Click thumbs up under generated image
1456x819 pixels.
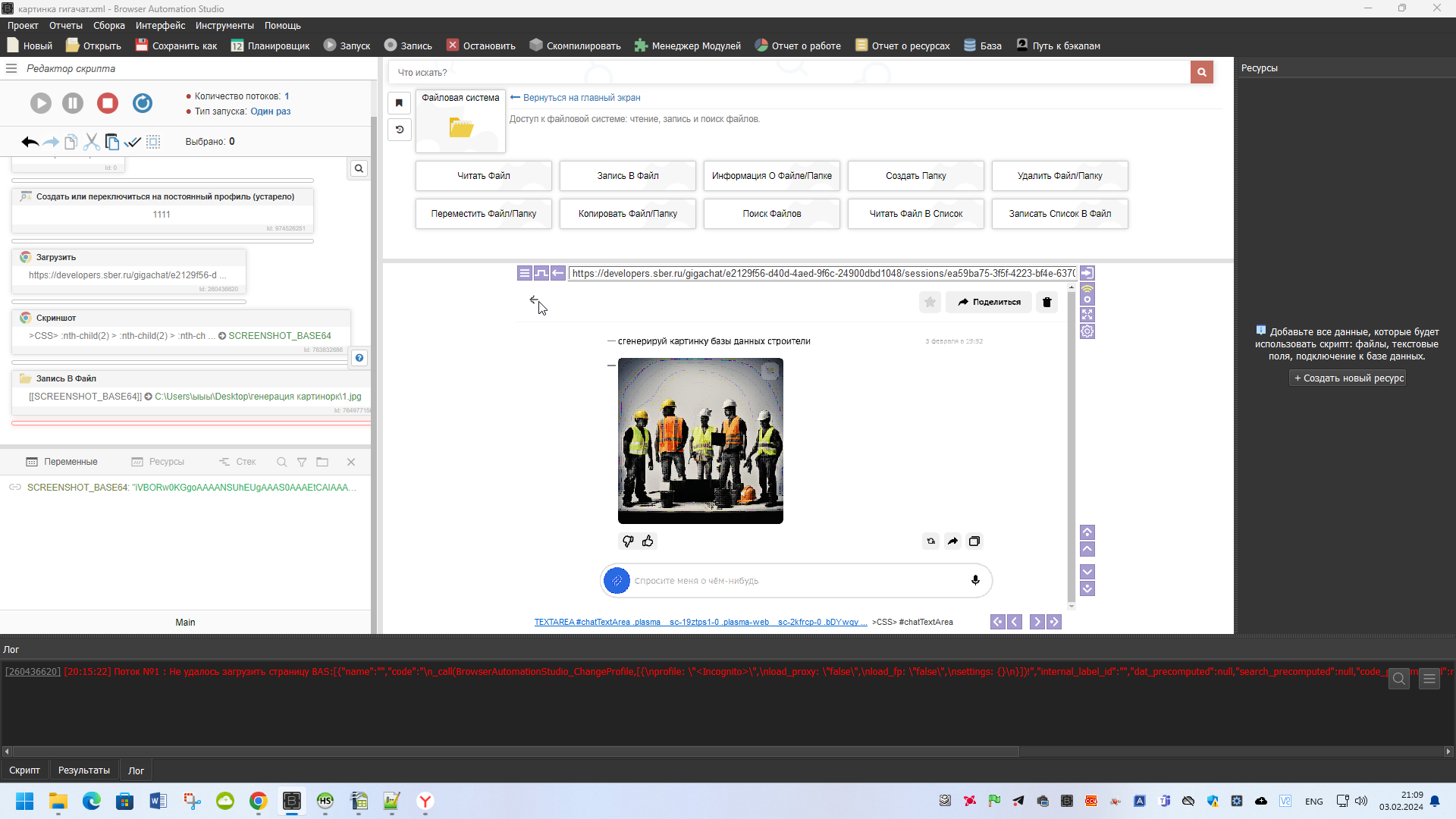(x=648, y=541)
